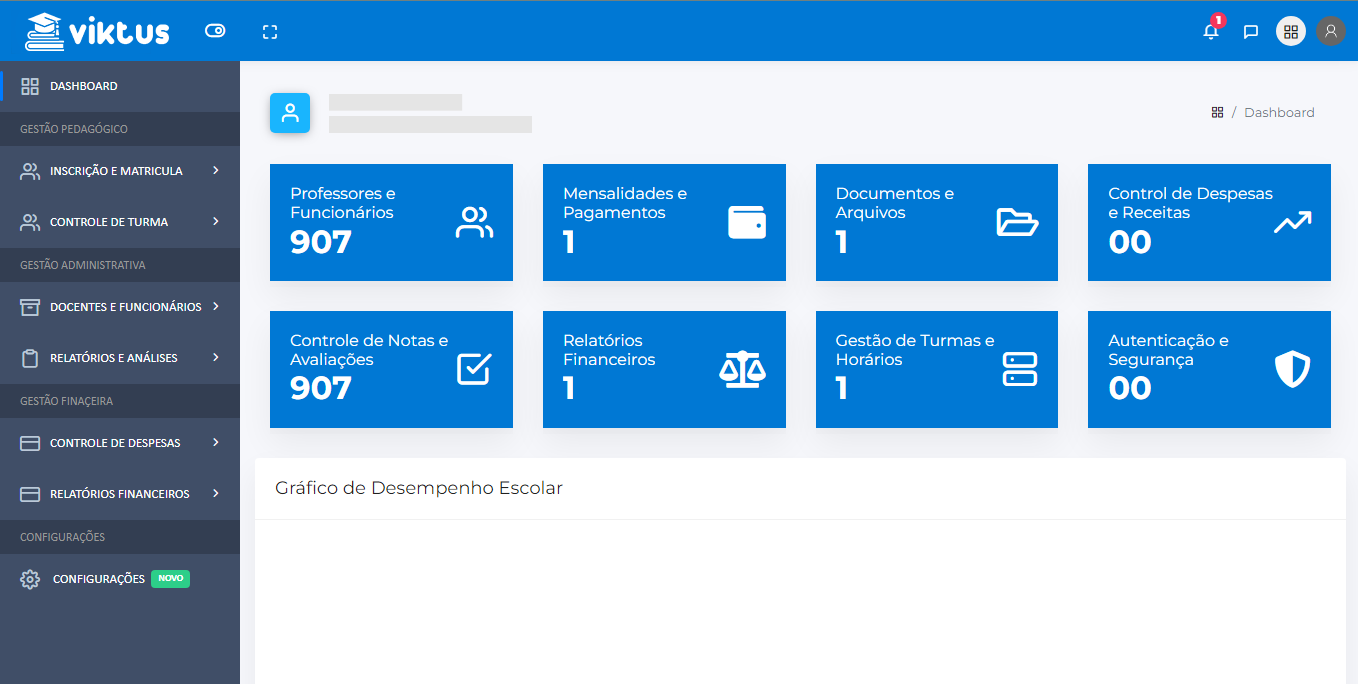Viewport: 1358px width, 684px height.
Task: Open RELATÓRIOS FINANCEIROS sidebar menu label
Action: (120, 494)
